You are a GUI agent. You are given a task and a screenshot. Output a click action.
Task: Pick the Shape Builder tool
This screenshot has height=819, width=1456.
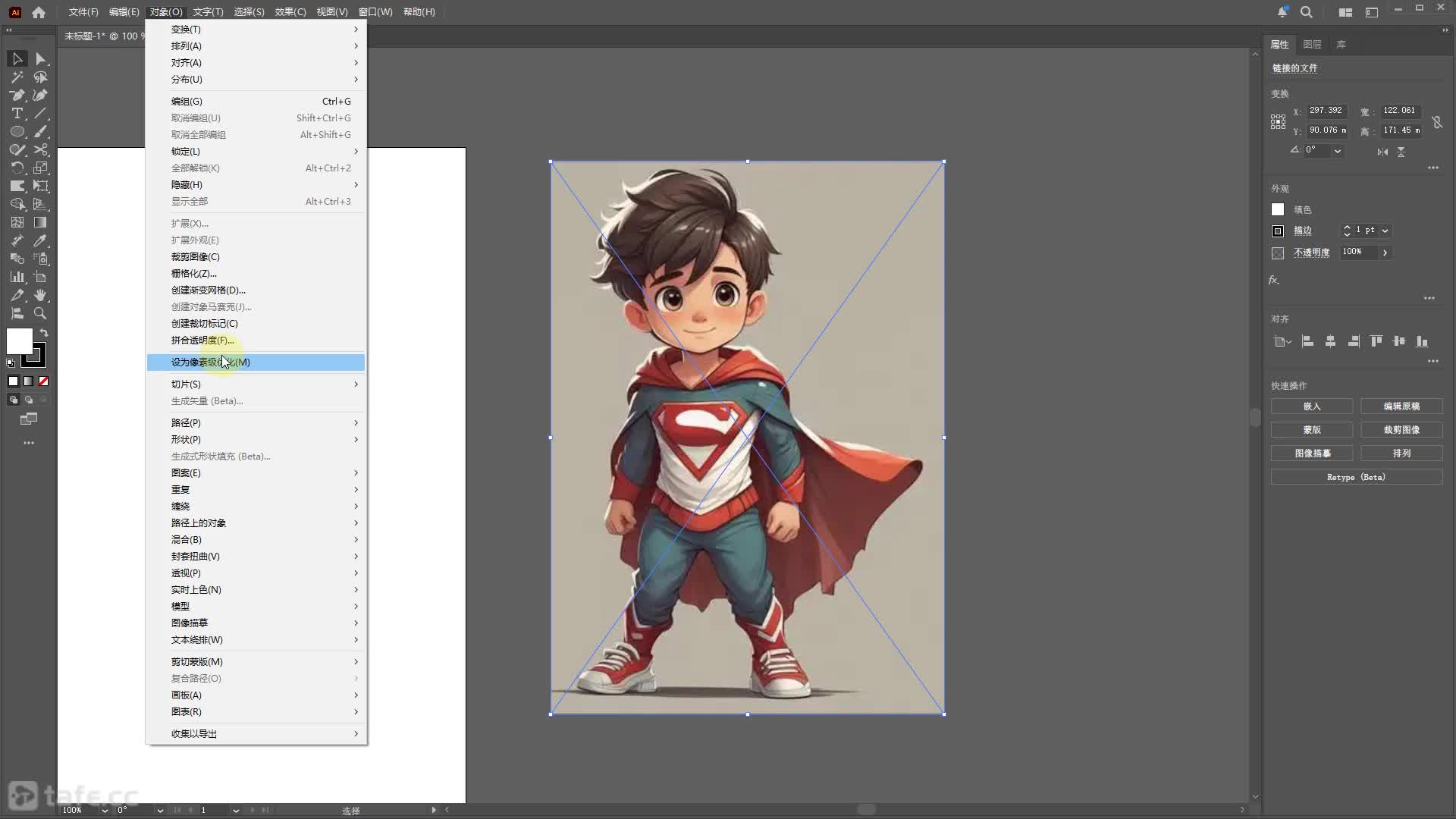pos(17,205)
